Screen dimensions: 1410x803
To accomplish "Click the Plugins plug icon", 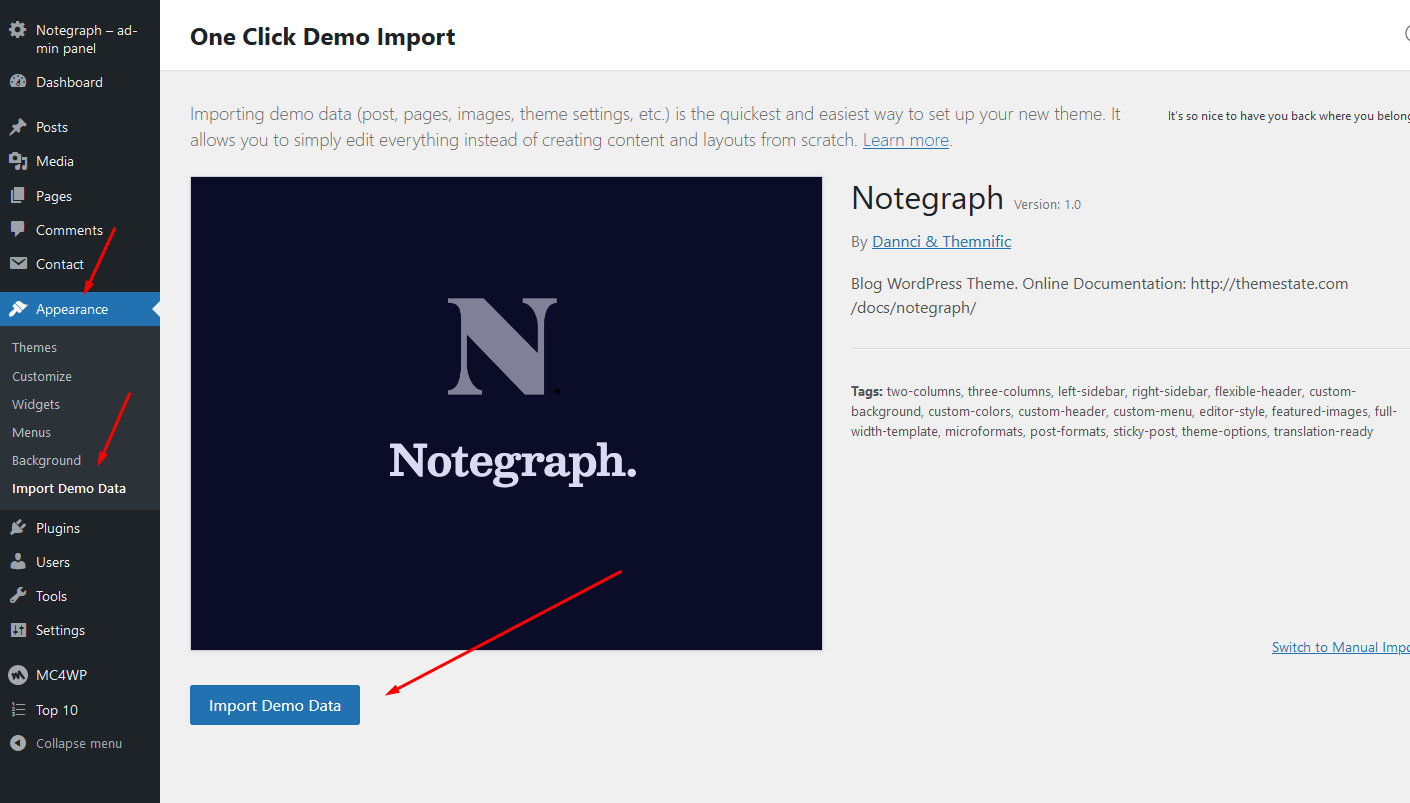I will [17, 527].
